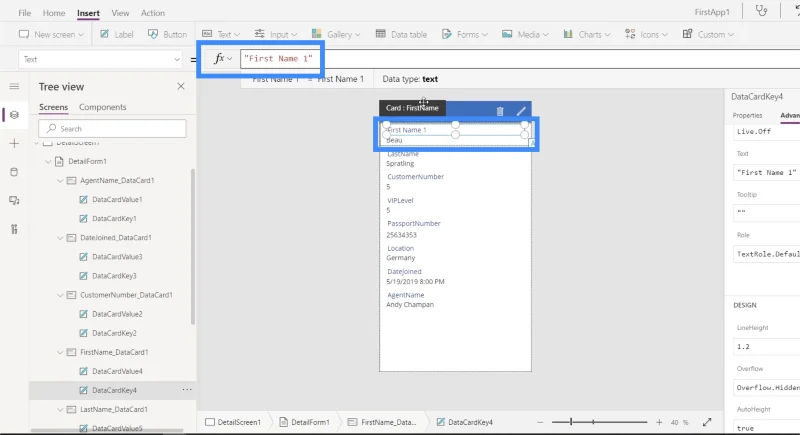Open the Text controls dropdown

click(x=221, y=34)
